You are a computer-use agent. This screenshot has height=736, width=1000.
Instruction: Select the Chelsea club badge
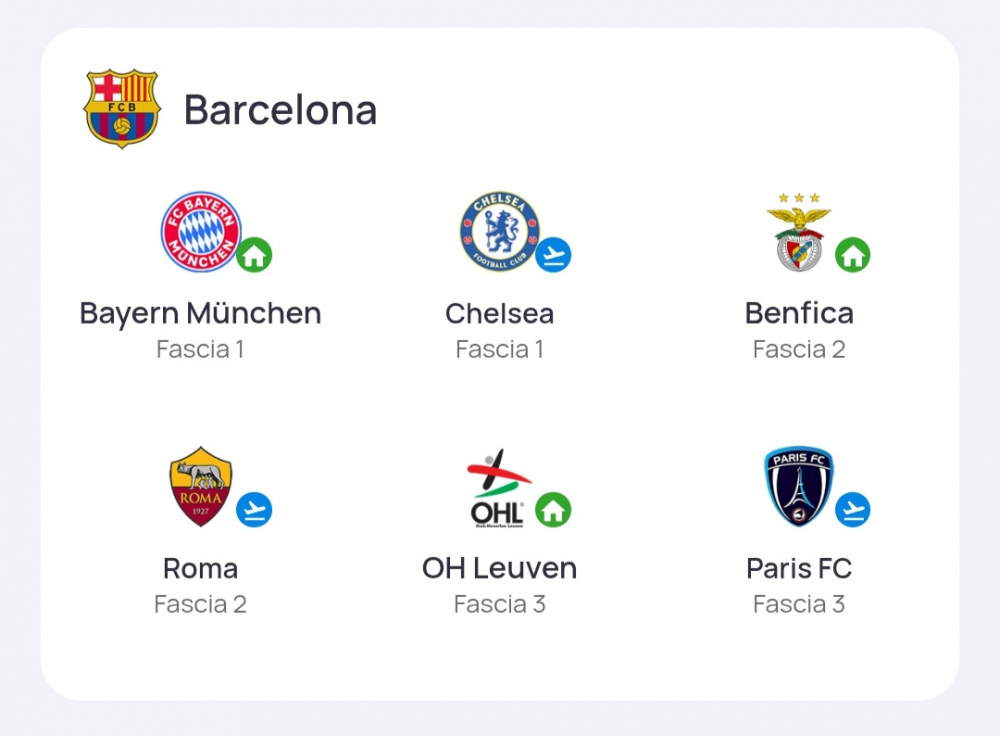(500, 232)
